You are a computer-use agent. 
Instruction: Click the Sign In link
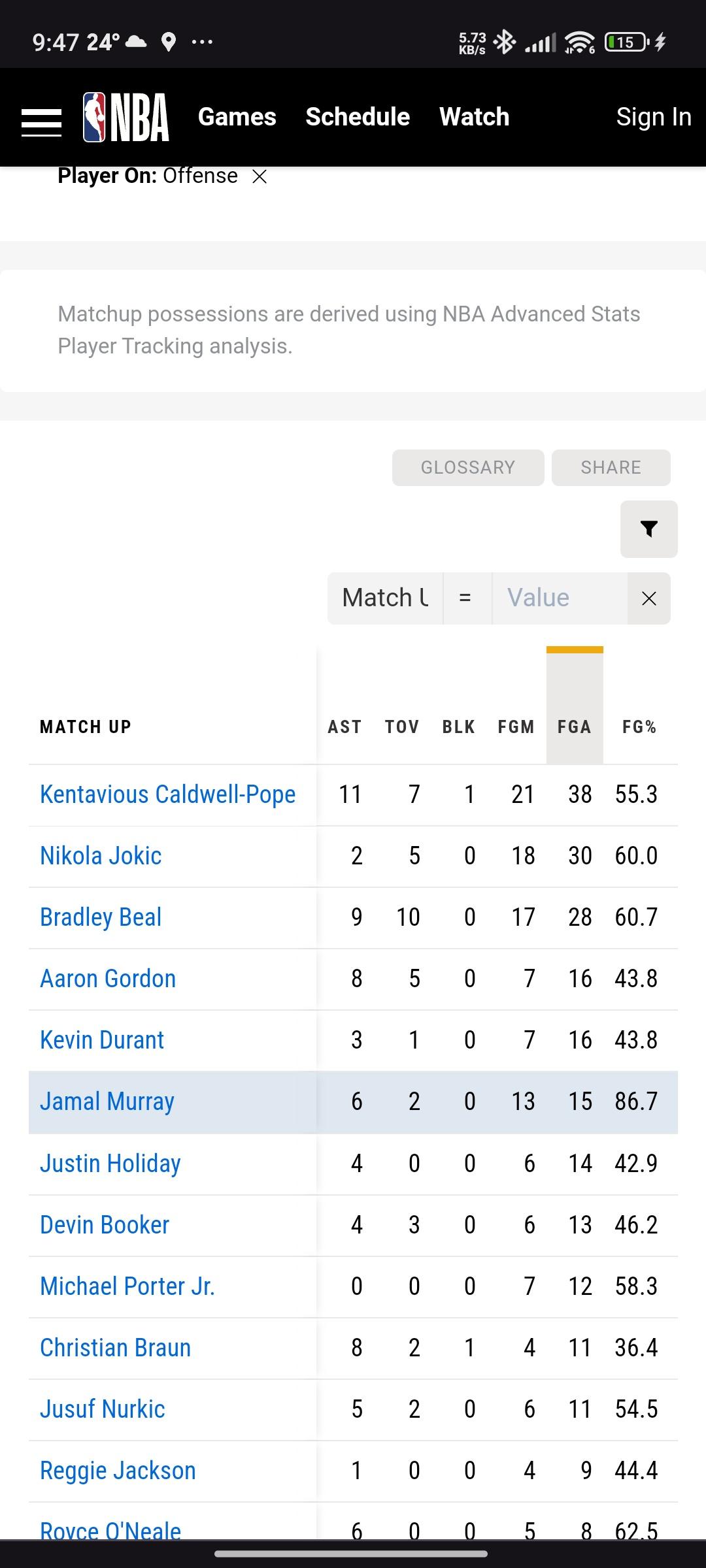(x=653, y=117)
